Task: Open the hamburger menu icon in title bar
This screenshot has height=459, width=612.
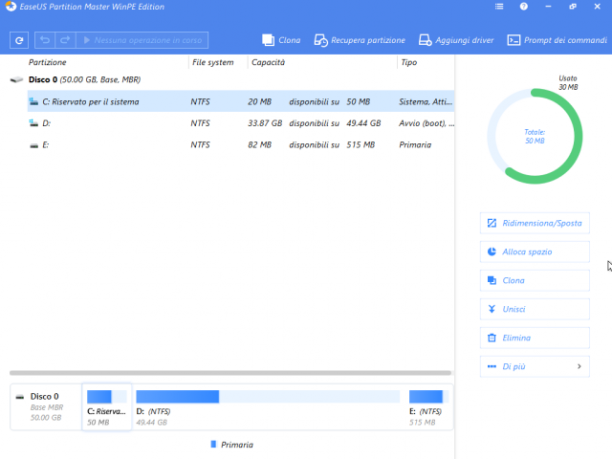Action: pyautogui.click(x=499, y=7)
